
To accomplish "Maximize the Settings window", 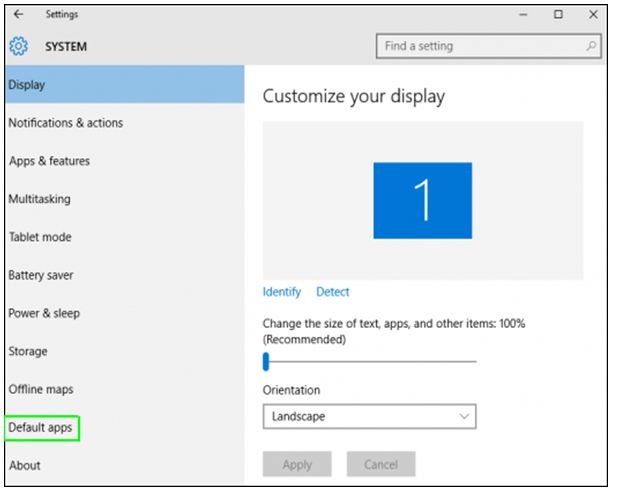I will click(558, 15).
